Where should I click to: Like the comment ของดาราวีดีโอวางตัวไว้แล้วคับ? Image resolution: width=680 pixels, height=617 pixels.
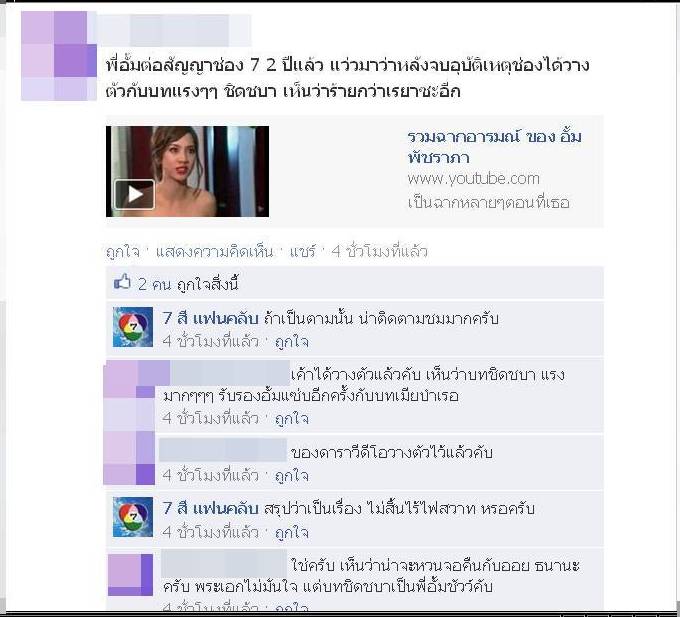[x=292, y=476]
